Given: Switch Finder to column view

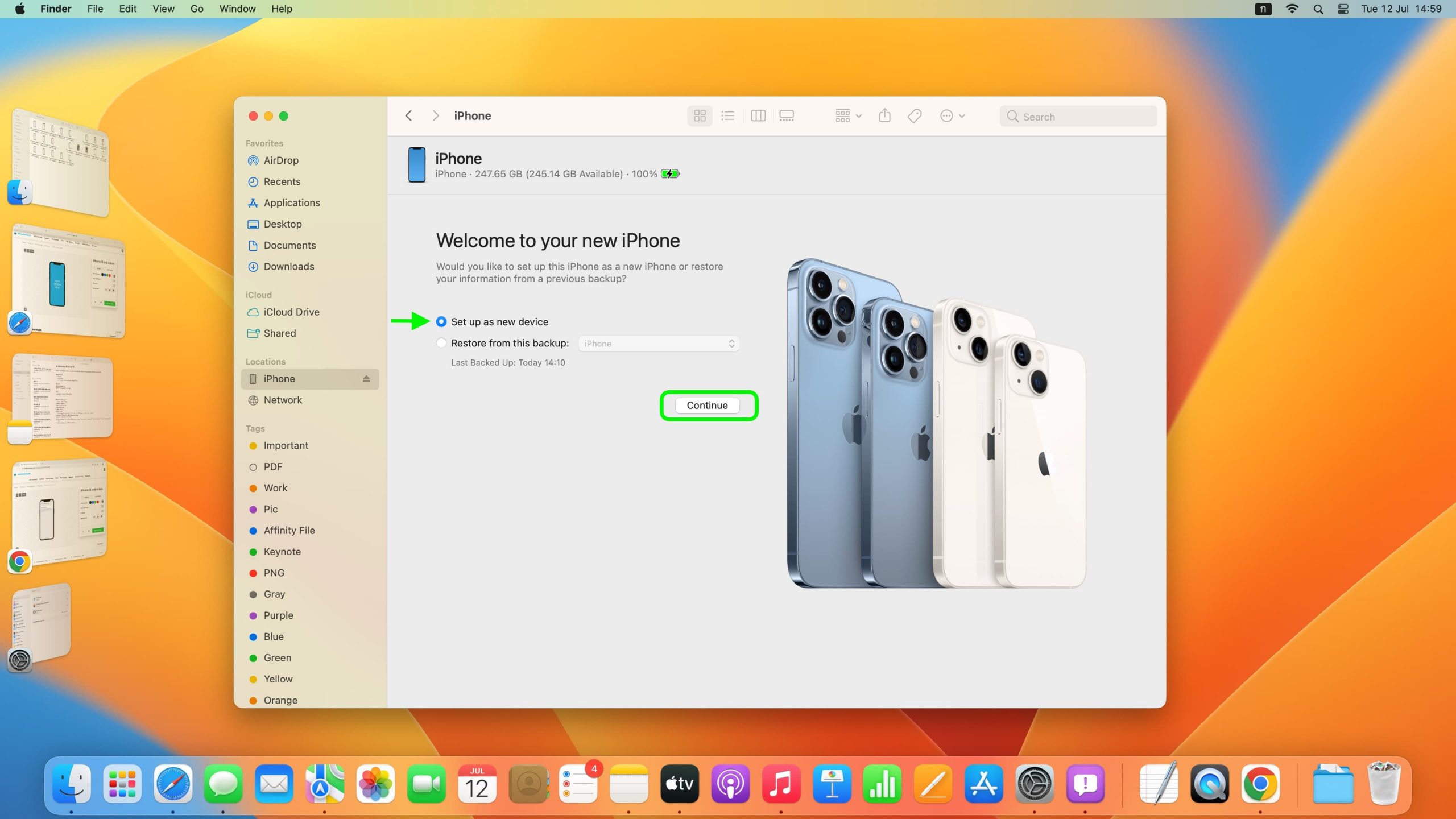Looking at the screenshot, I should [758, 116].
